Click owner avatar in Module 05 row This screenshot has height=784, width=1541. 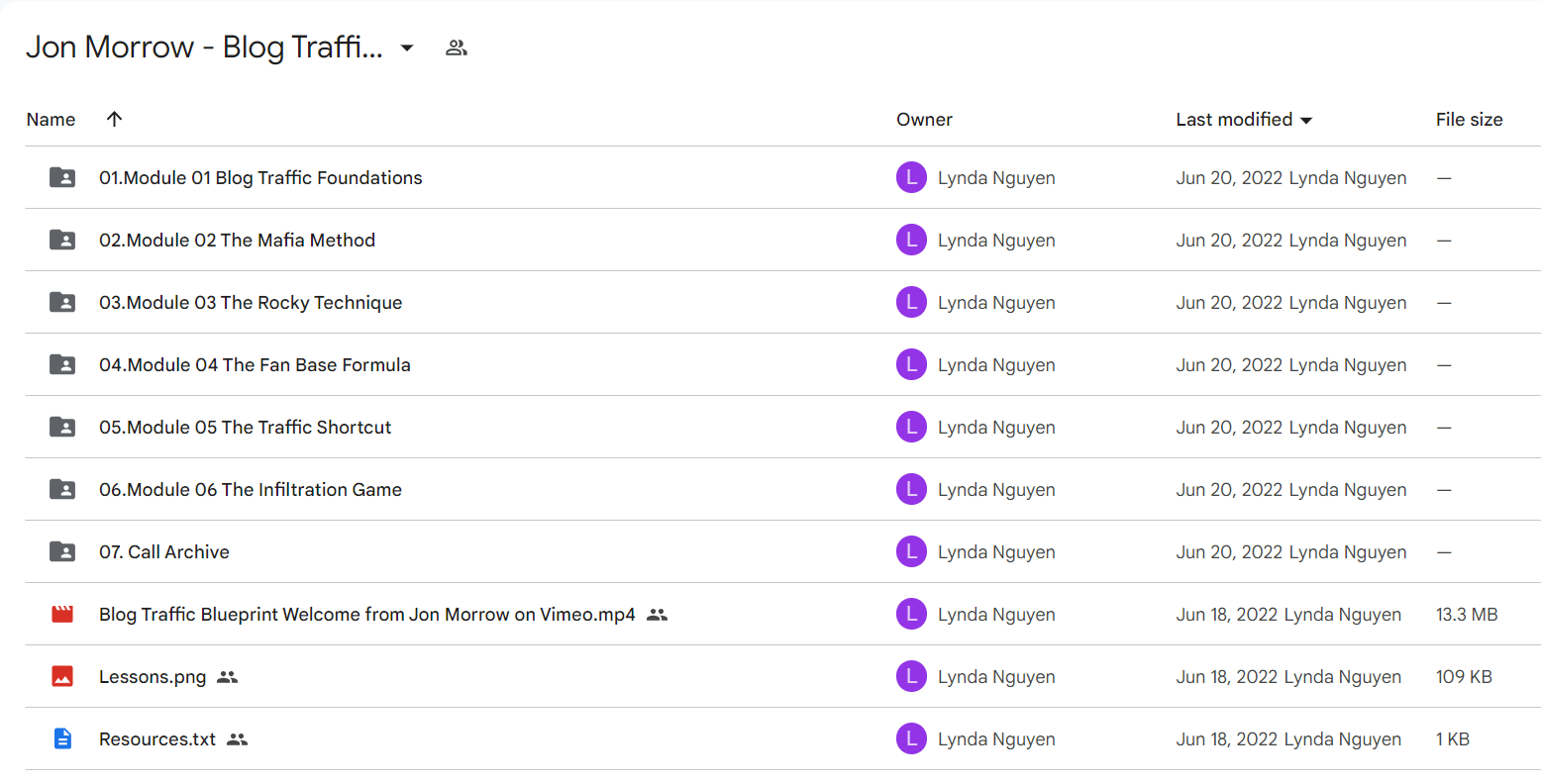911,427
